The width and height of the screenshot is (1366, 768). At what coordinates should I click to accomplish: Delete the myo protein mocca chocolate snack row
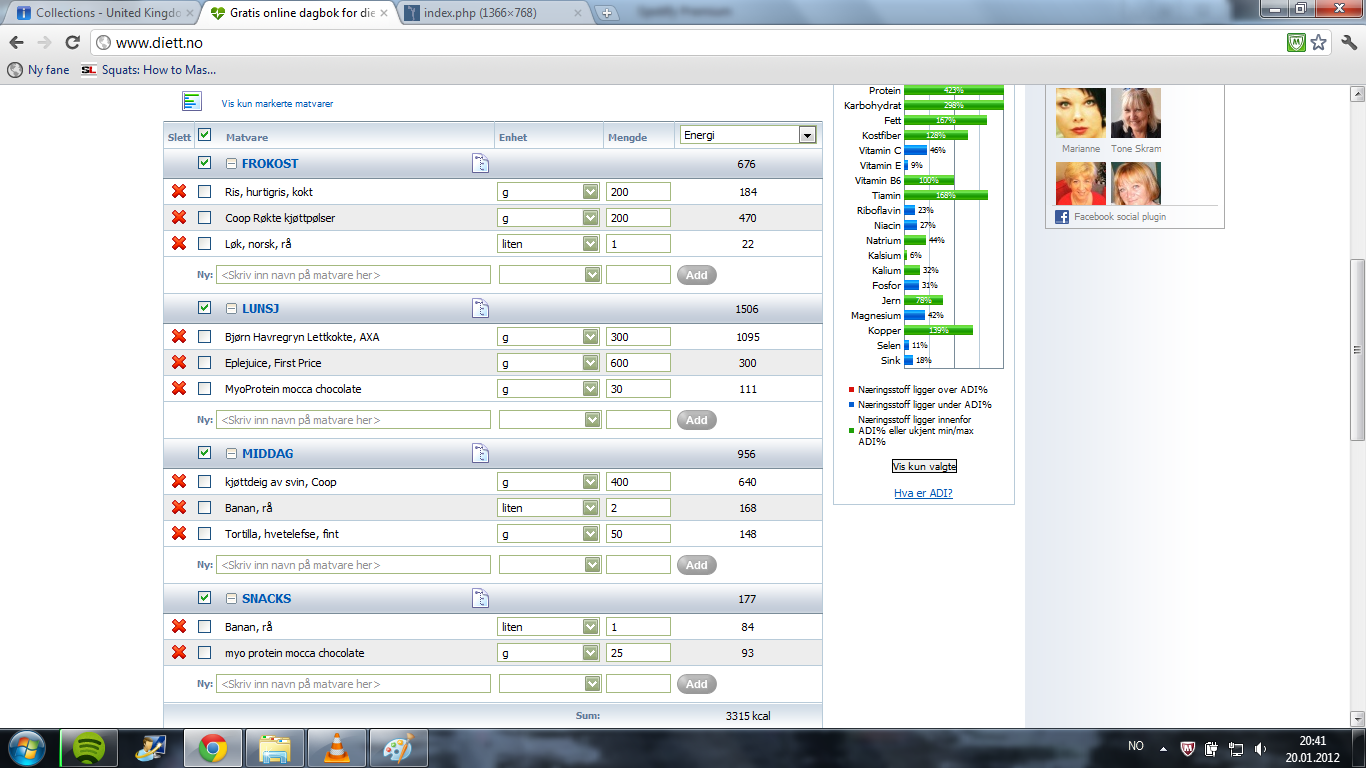179,652
